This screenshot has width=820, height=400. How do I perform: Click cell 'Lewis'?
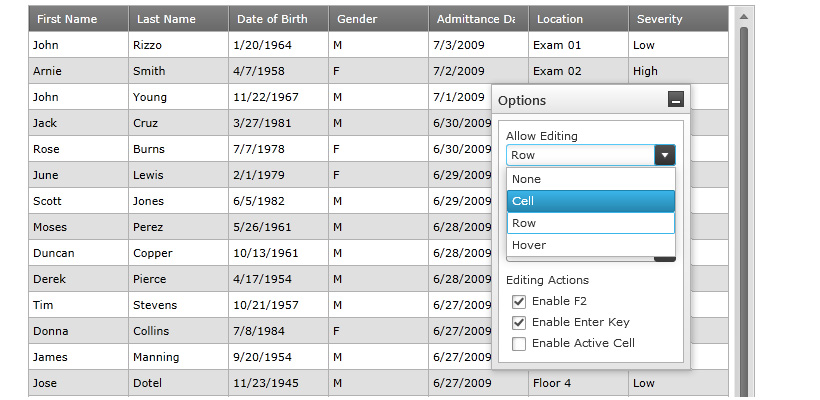point(178,175)
